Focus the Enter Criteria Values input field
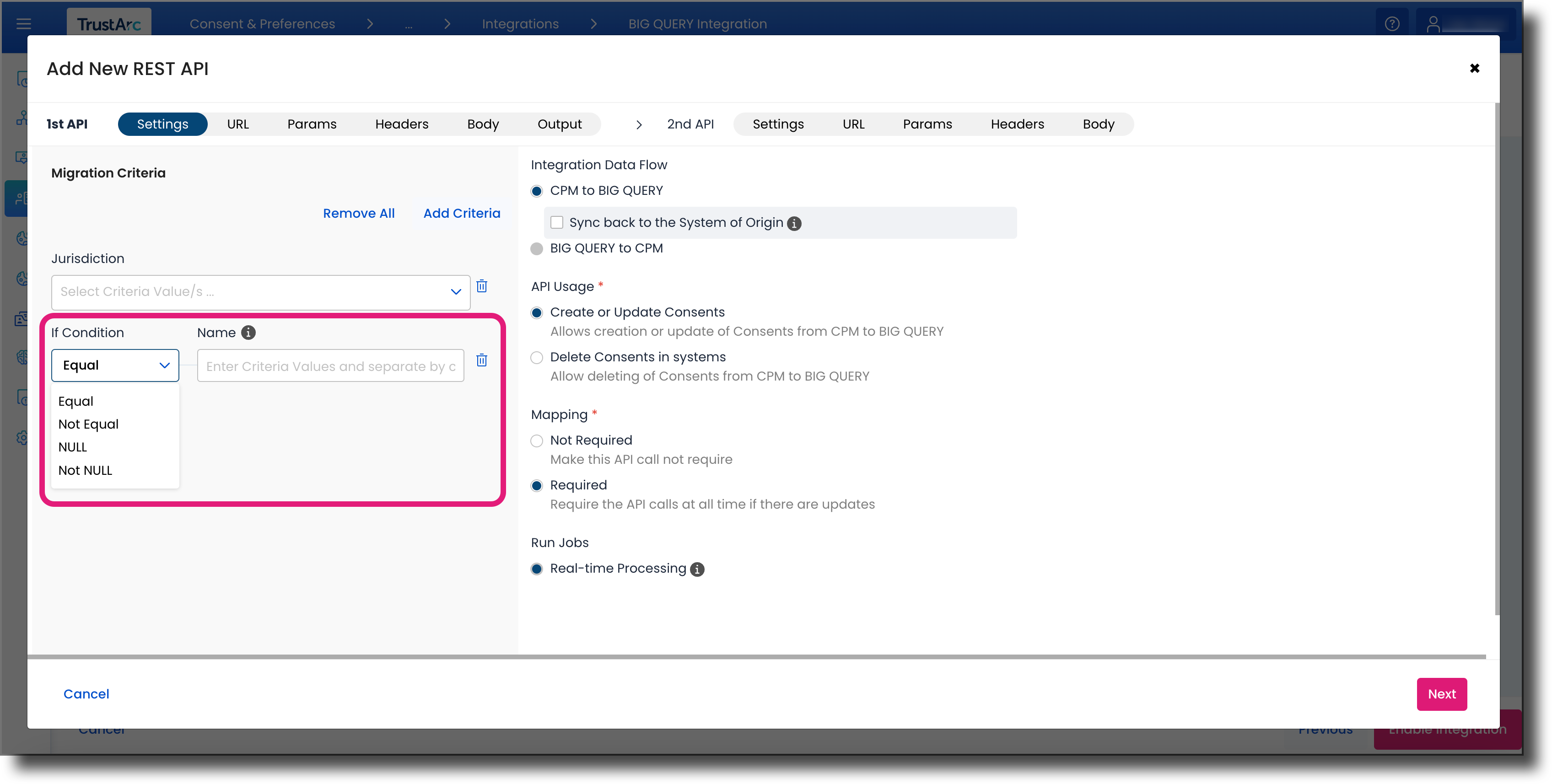This screenshot has height=784, width=1552. point(331,365)
